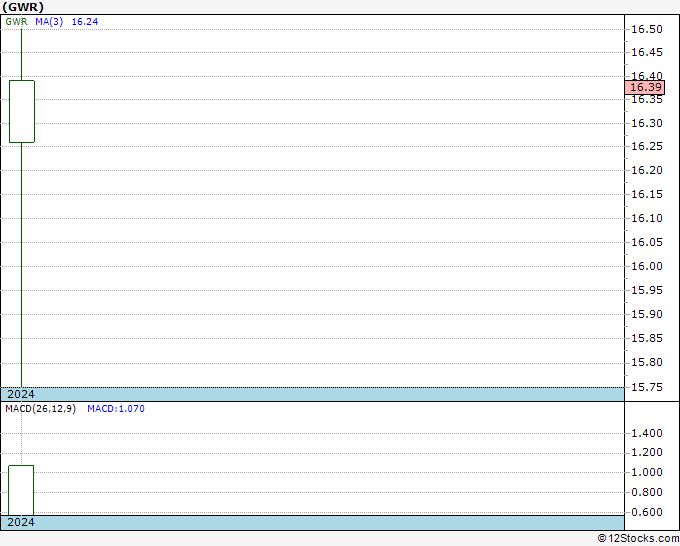Click the 1.000 MACD axis label

click(647, 472)
